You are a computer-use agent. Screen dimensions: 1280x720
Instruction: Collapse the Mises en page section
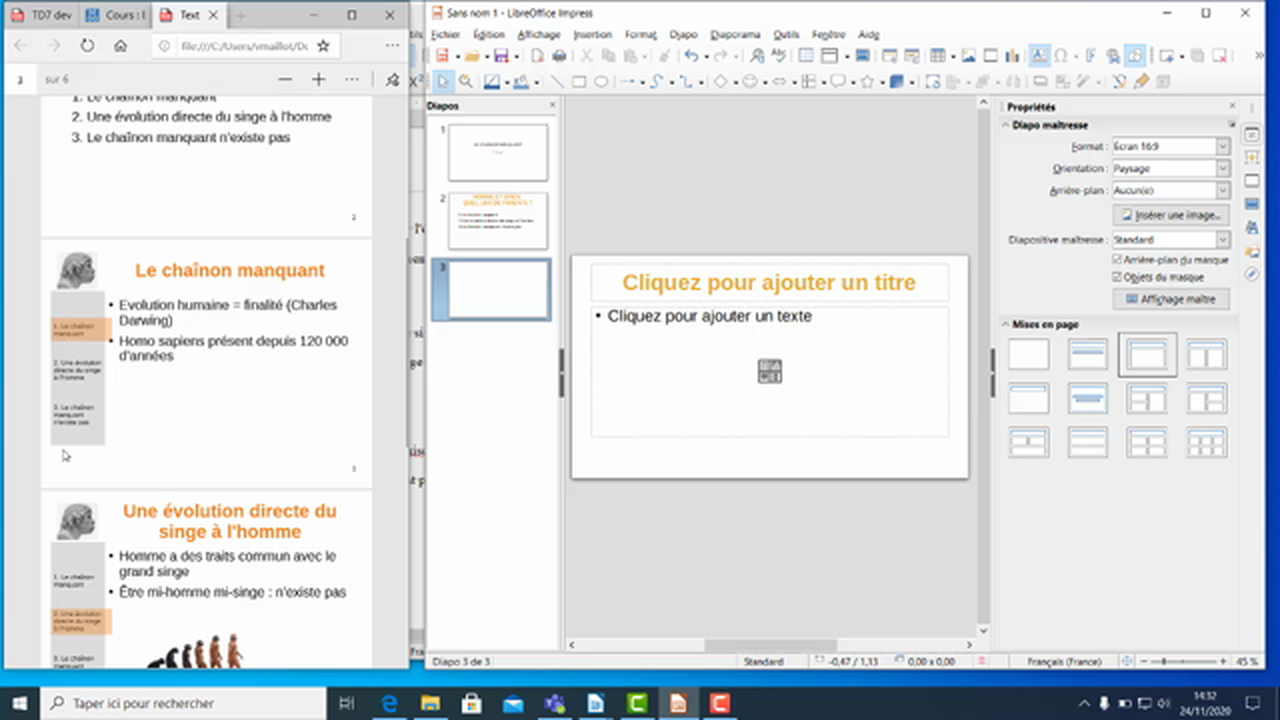point(1006,324)
